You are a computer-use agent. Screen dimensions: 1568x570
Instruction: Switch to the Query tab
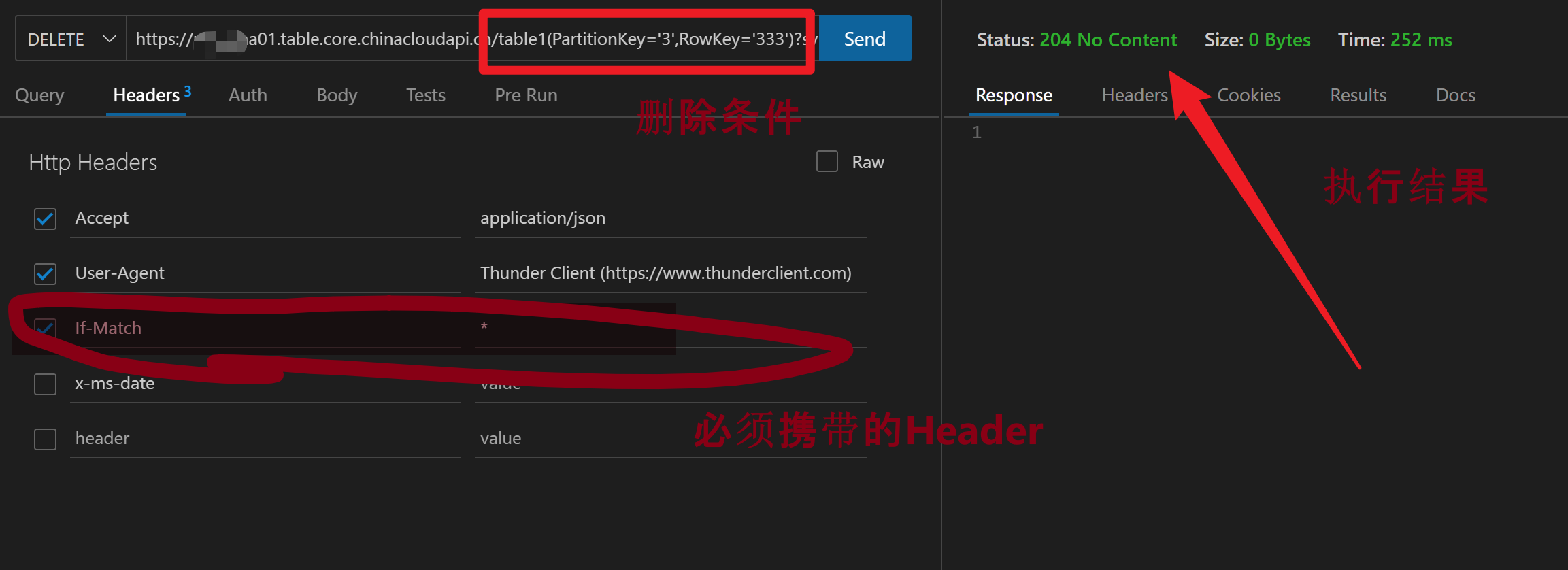tap(39, 95)
